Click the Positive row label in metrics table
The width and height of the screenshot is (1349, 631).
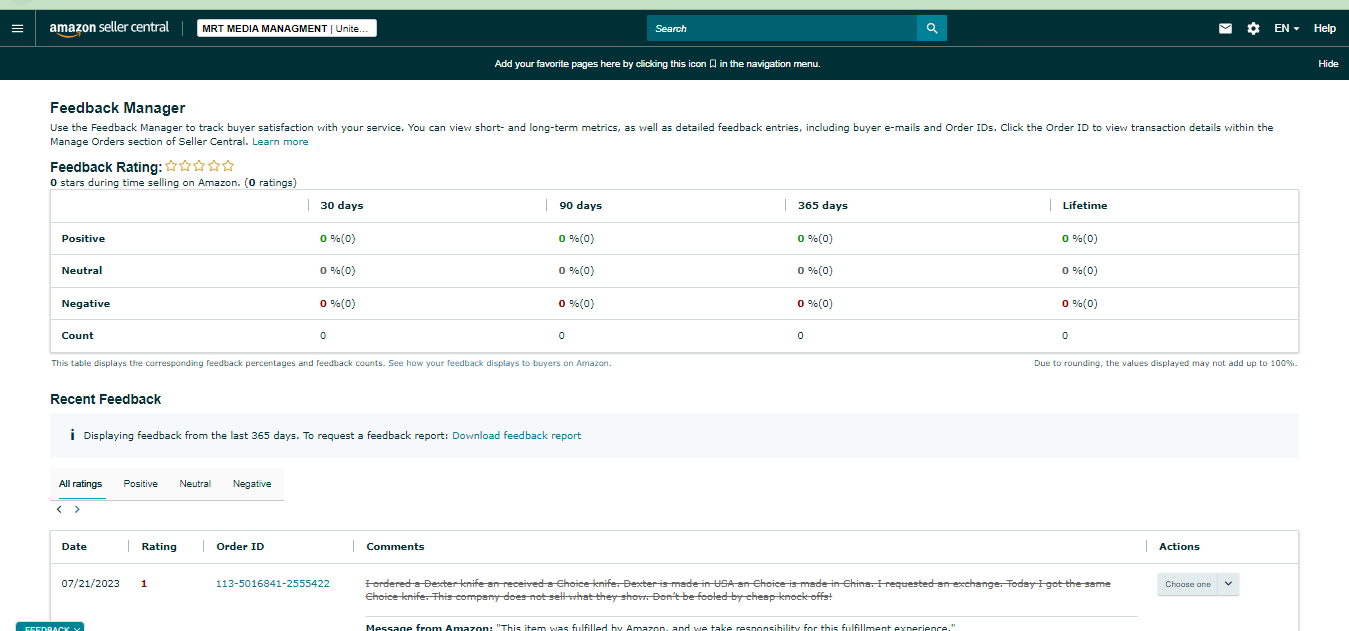[x=83, y=239]
